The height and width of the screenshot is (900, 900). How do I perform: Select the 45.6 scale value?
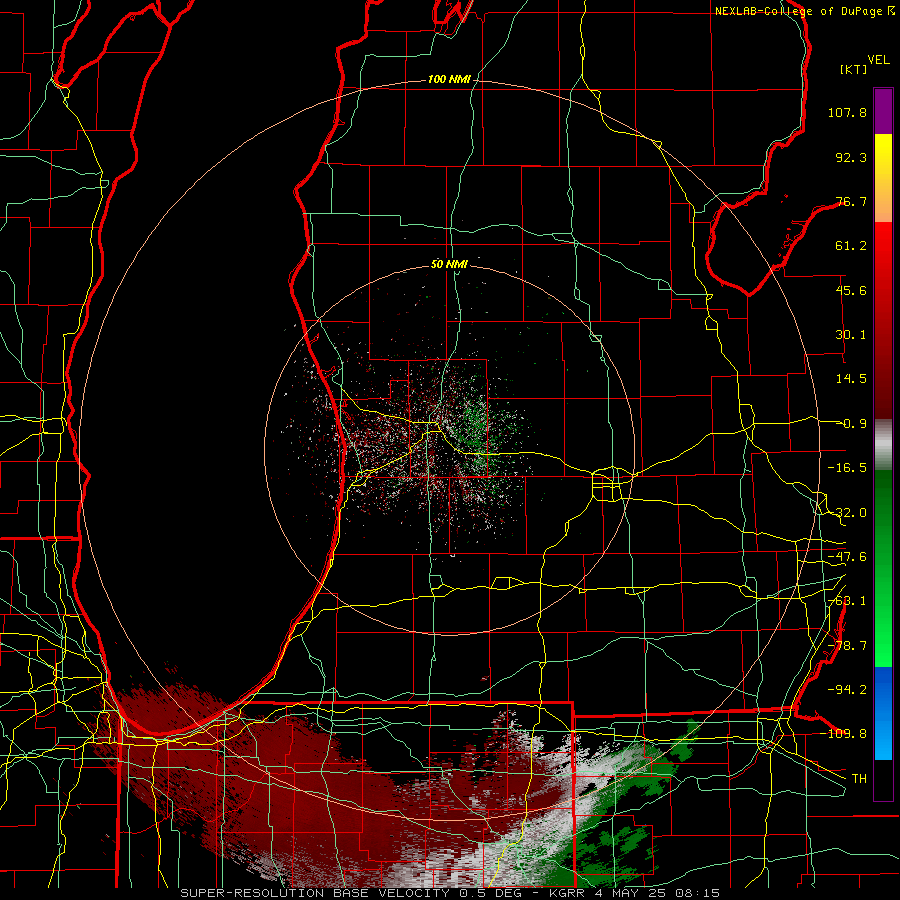coord(851,290)
